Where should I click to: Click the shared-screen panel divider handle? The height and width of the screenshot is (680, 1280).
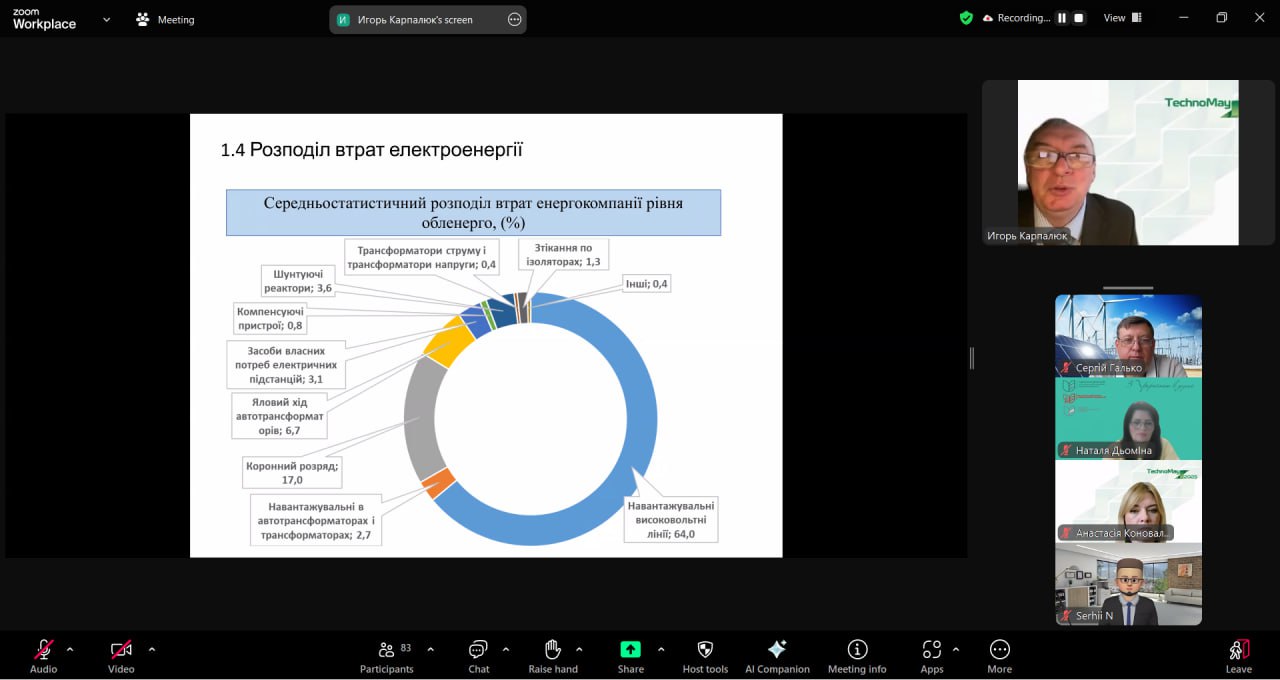coord(972,358)
